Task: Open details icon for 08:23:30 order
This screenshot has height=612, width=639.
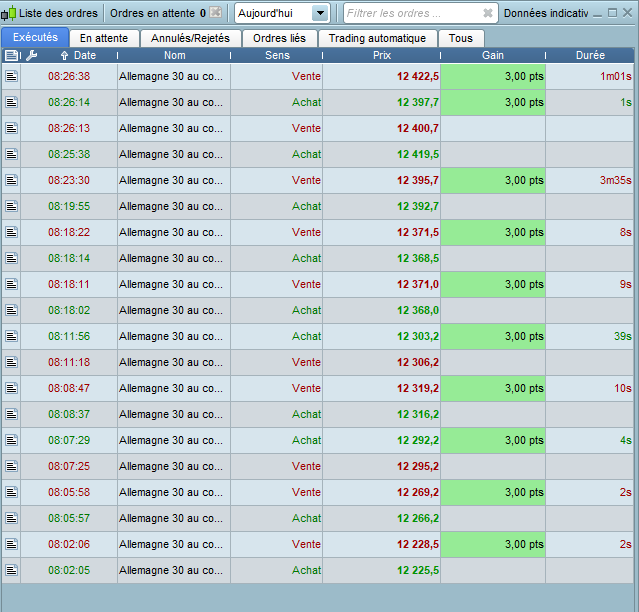Action: point(11,180)
